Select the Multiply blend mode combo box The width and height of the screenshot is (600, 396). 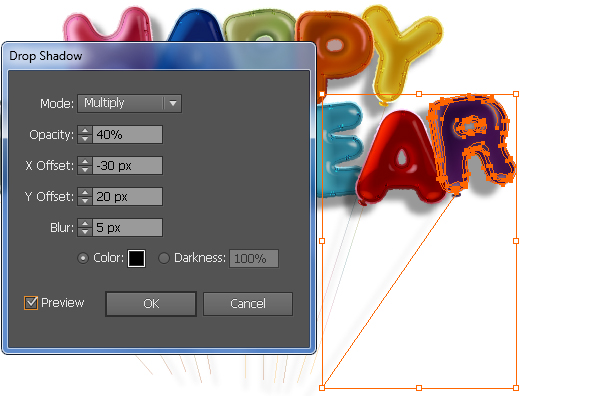pos(129,103)
